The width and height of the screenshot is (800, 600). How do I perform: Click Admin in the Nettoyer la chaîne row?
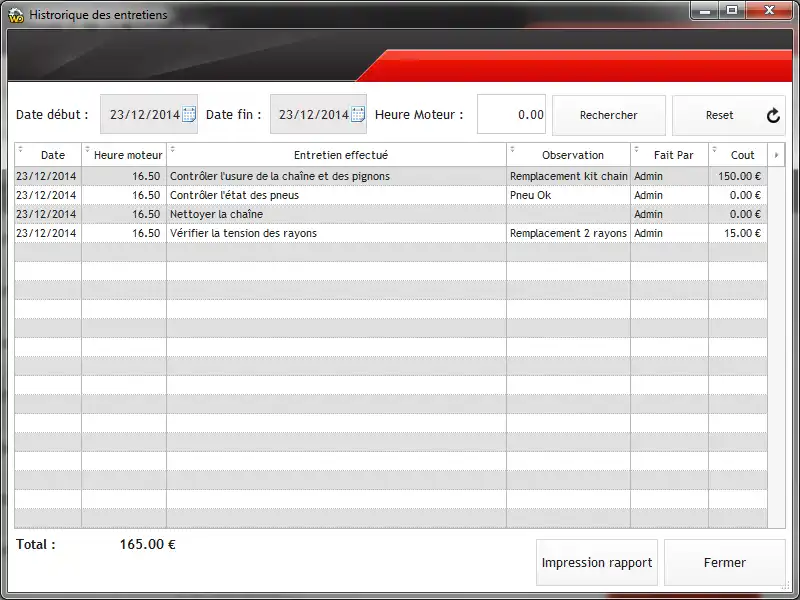(648, 214)
